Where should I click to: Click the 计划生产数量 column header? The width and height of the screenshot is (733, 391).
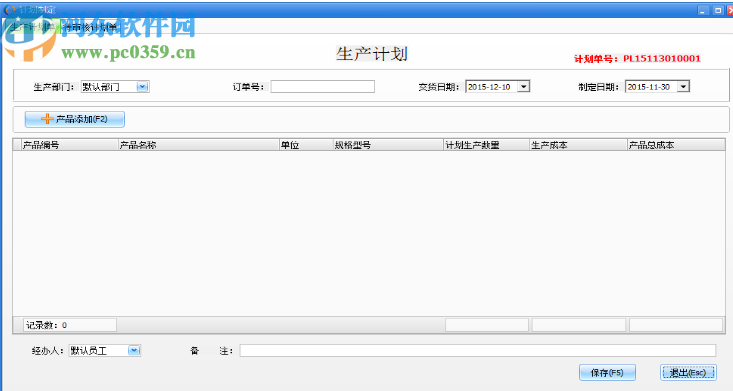486,145
